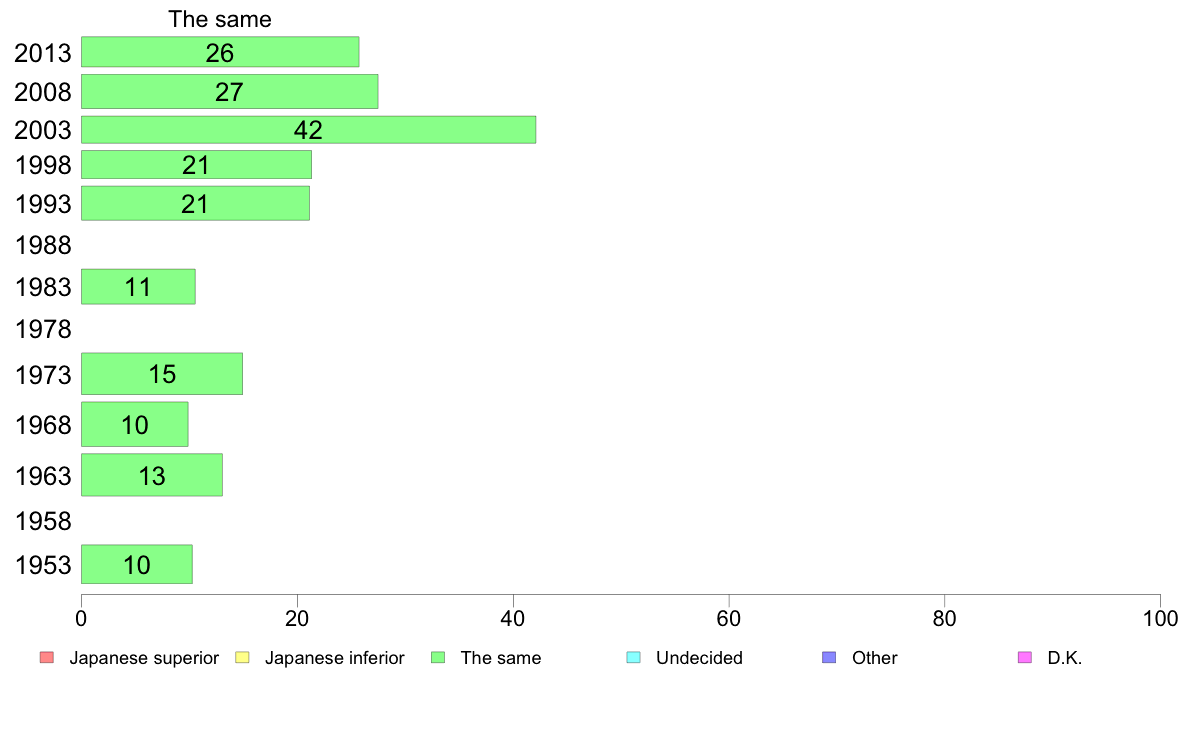Click the green The same legend swatch
1188x736 pixels.
click(438, 657)
